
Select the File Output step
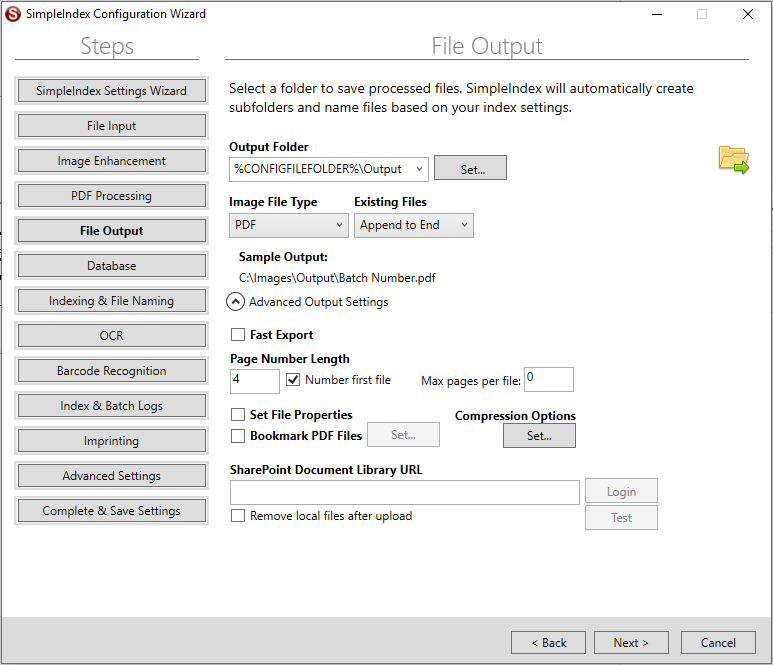tap(111, 231)
